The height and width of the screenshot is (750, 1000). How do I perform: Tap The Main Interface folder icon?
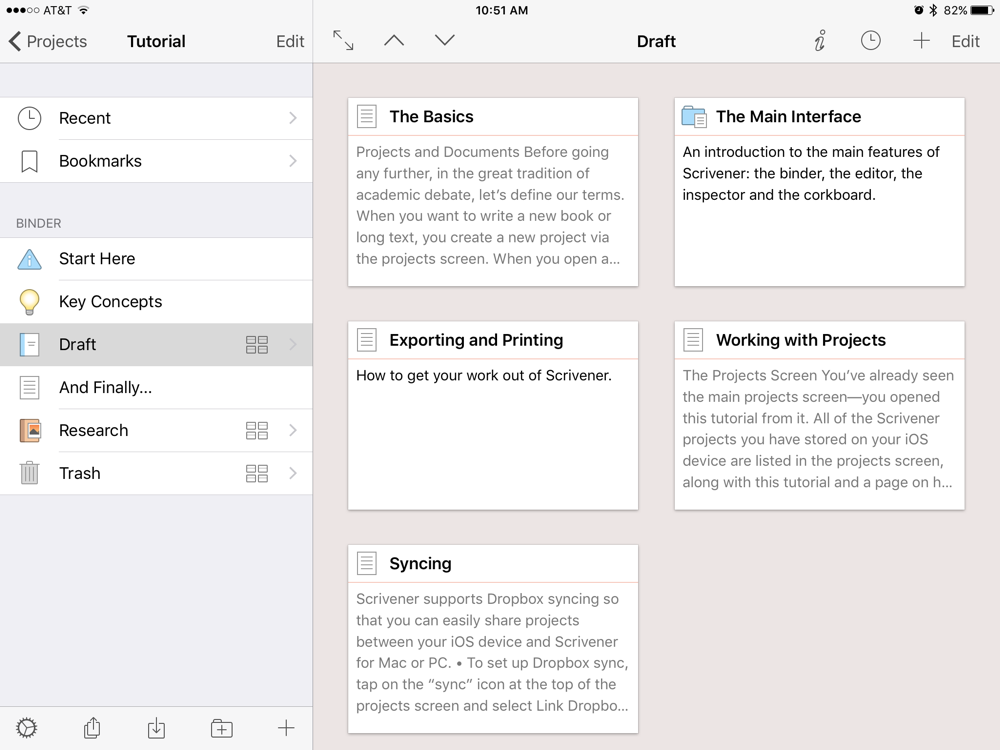(x=693, y=117)
